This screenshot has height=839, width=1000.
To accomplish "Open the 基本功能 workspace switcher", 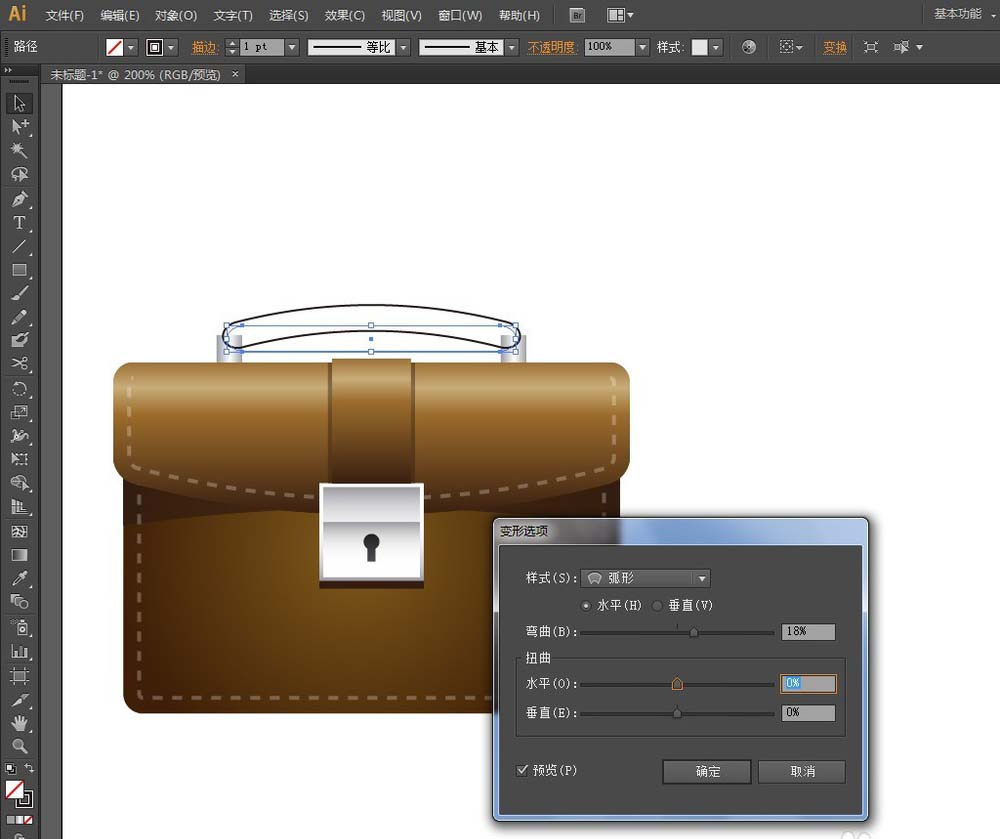I will pos(964,14).
